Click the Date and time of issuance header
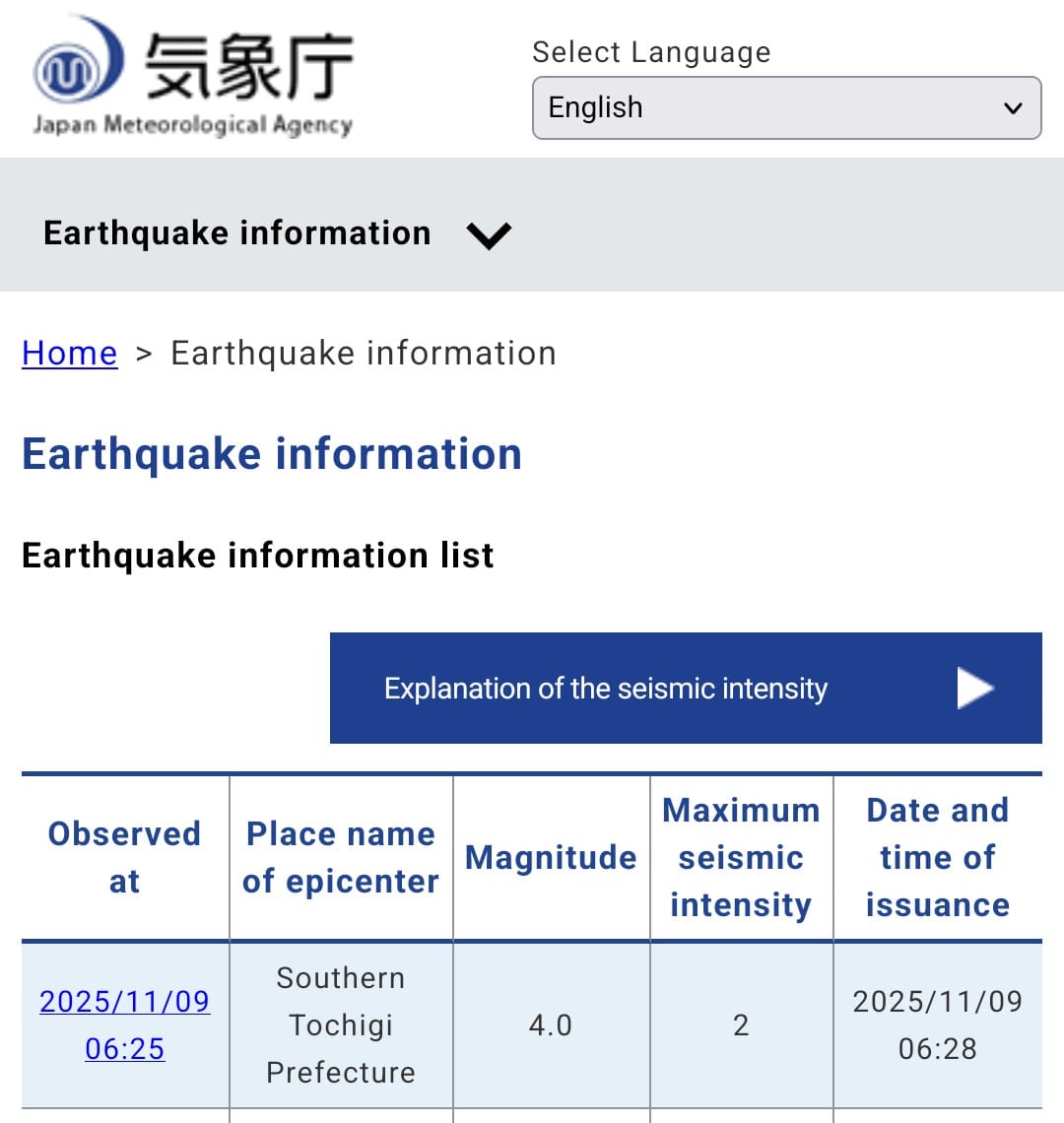This screenshot has height=1123, width=1064. pyautogui.click(x=937, y=857)
